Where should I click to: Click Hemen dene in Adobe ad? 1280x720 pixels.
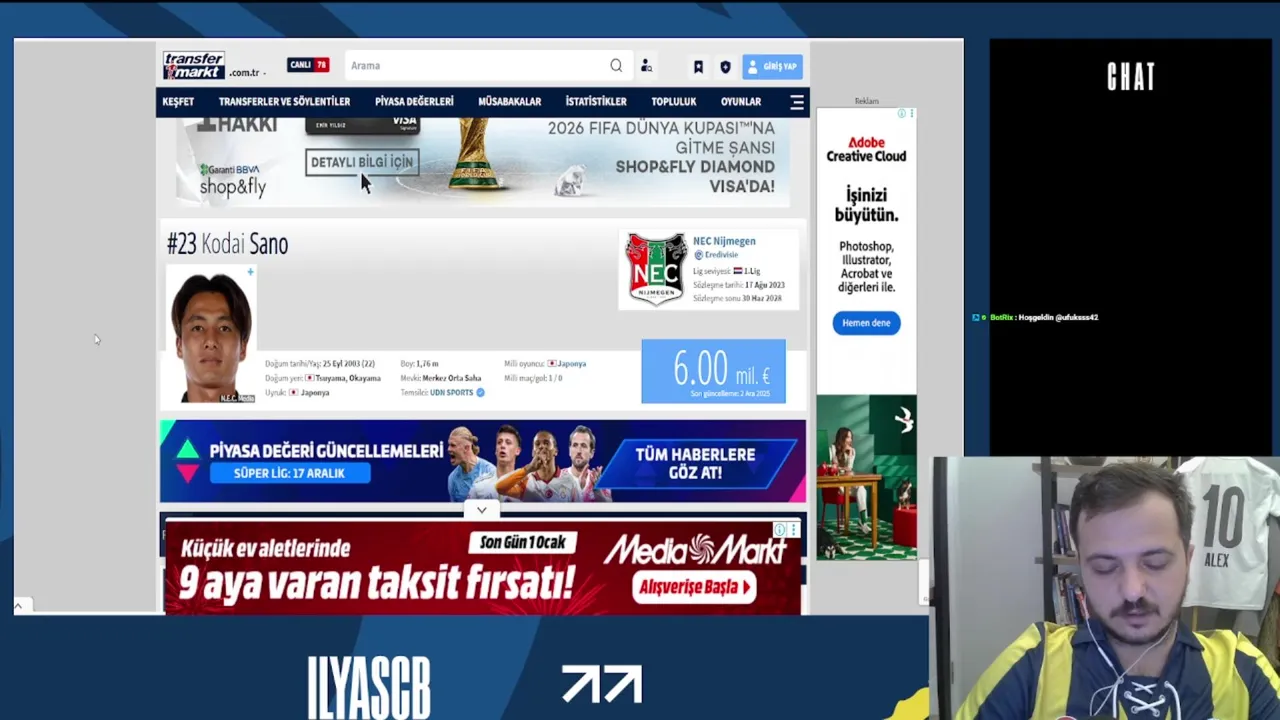click(x=866, y=323)
